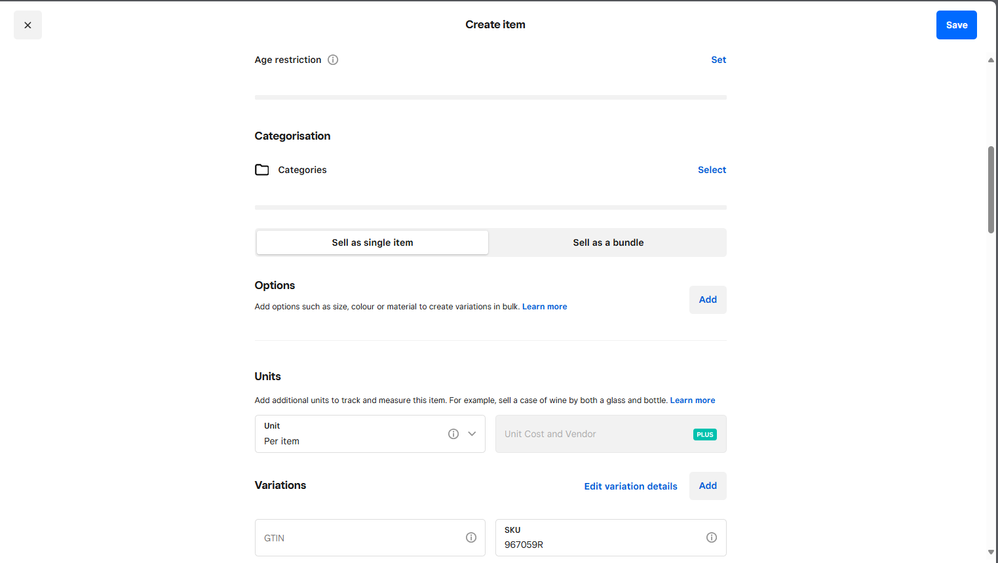Open the Per item unit selector
Image resolution: width=998 pixels, height=563 pixels.
[x=350, y=435]
